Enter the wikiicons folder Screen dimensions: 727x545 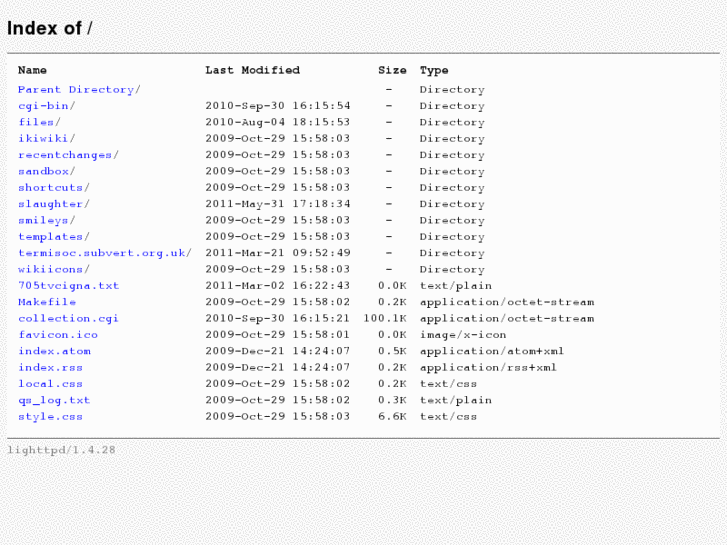coord(51,269)
